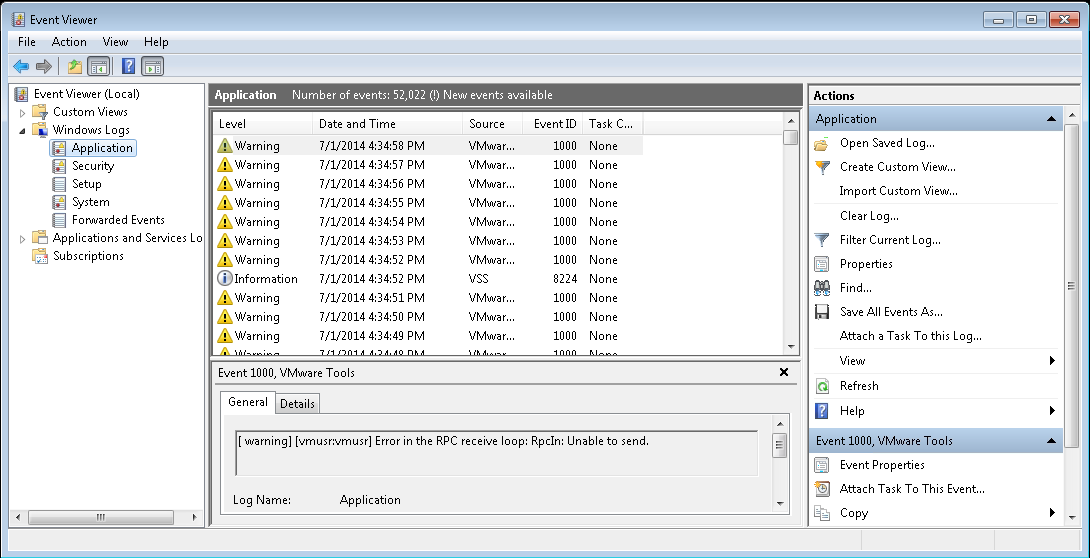Viewport: 1090px width, 558px height.
Task: Click Save All Events As action
Action: (891, 312)
